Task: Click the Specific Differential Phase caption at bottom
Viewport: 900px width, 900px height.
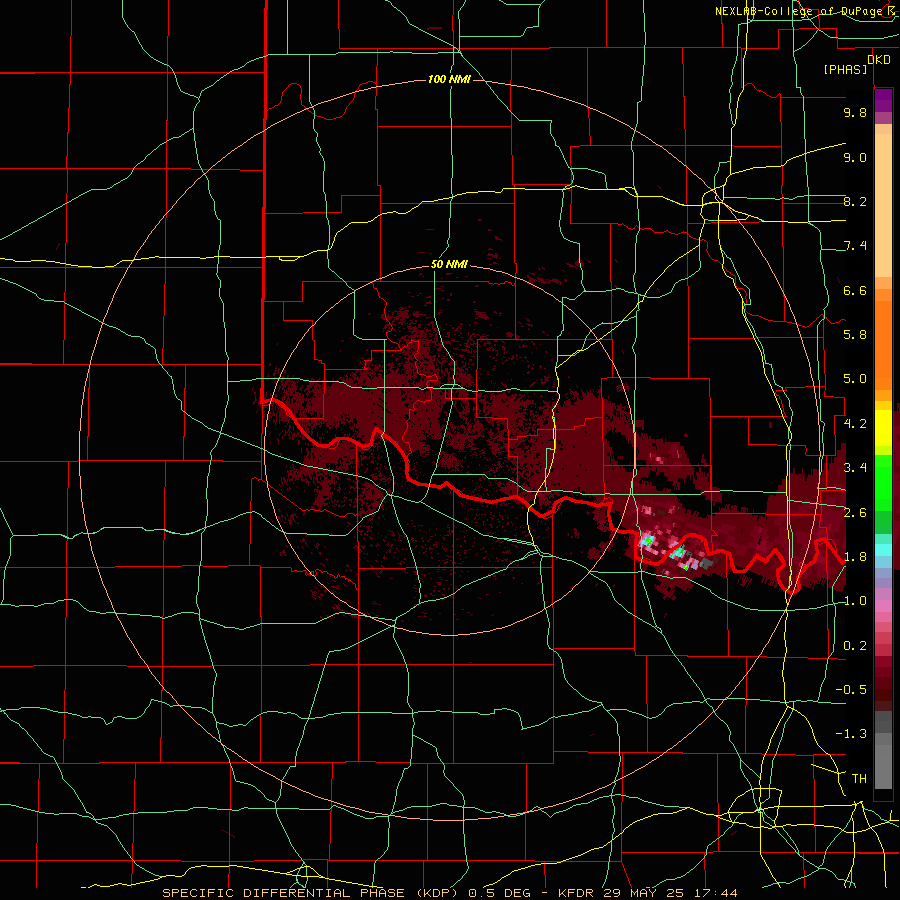Action: click(449, 893)
